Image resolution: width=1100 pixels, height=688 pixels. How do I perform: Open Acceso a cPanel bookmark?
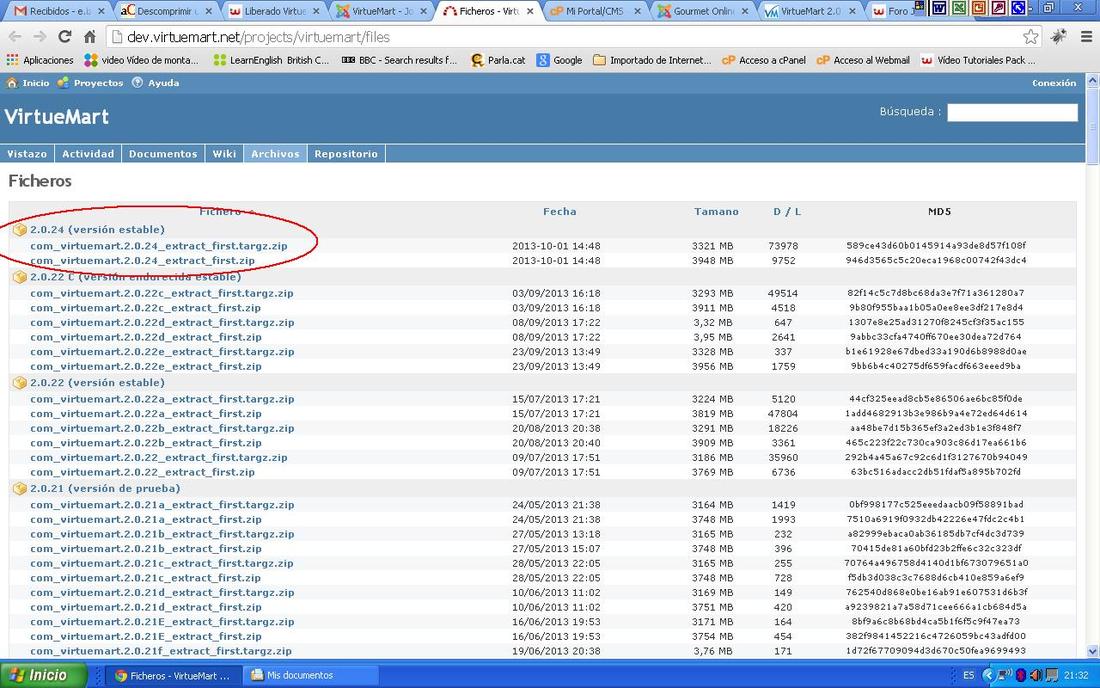(x=764, y=60)
